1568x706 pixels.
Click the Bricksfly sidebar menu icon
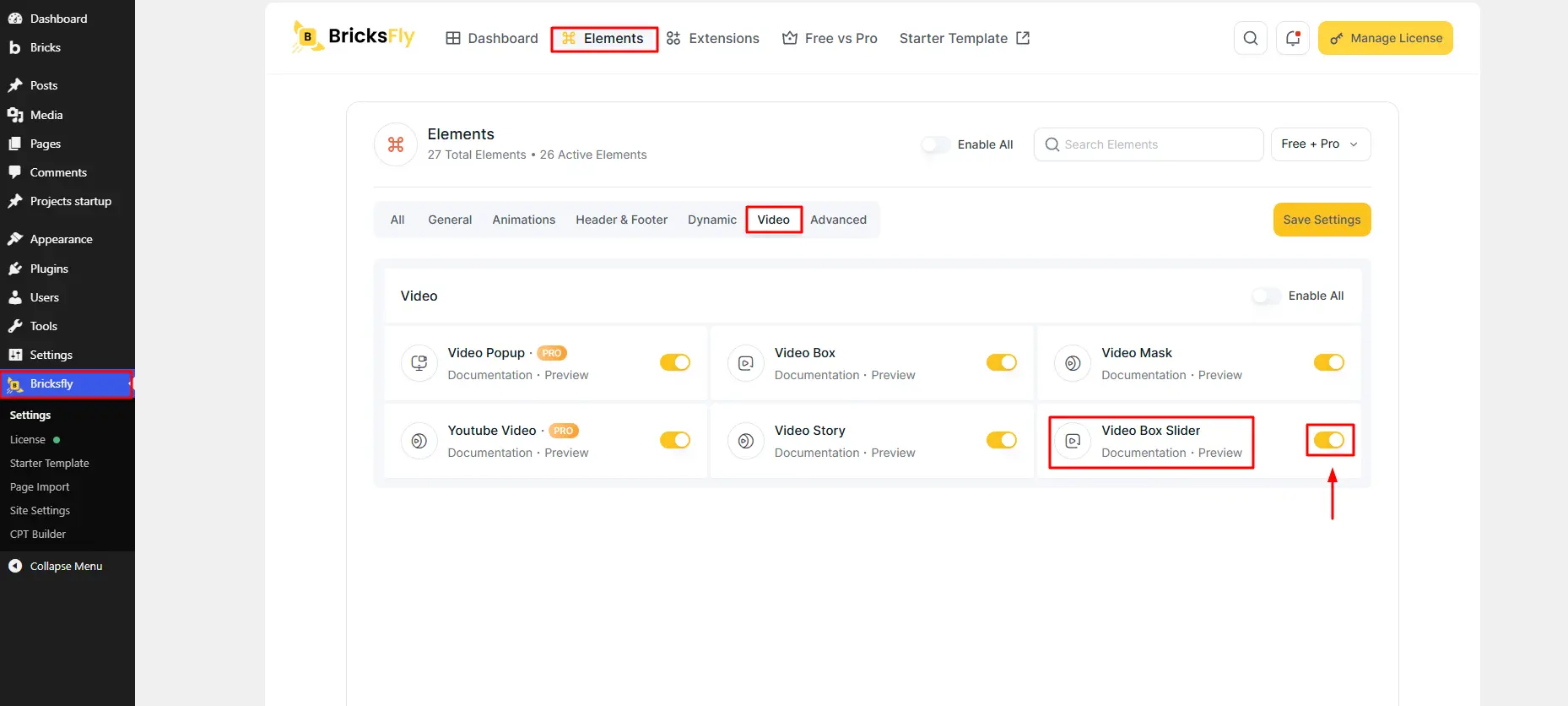(15, 384)
